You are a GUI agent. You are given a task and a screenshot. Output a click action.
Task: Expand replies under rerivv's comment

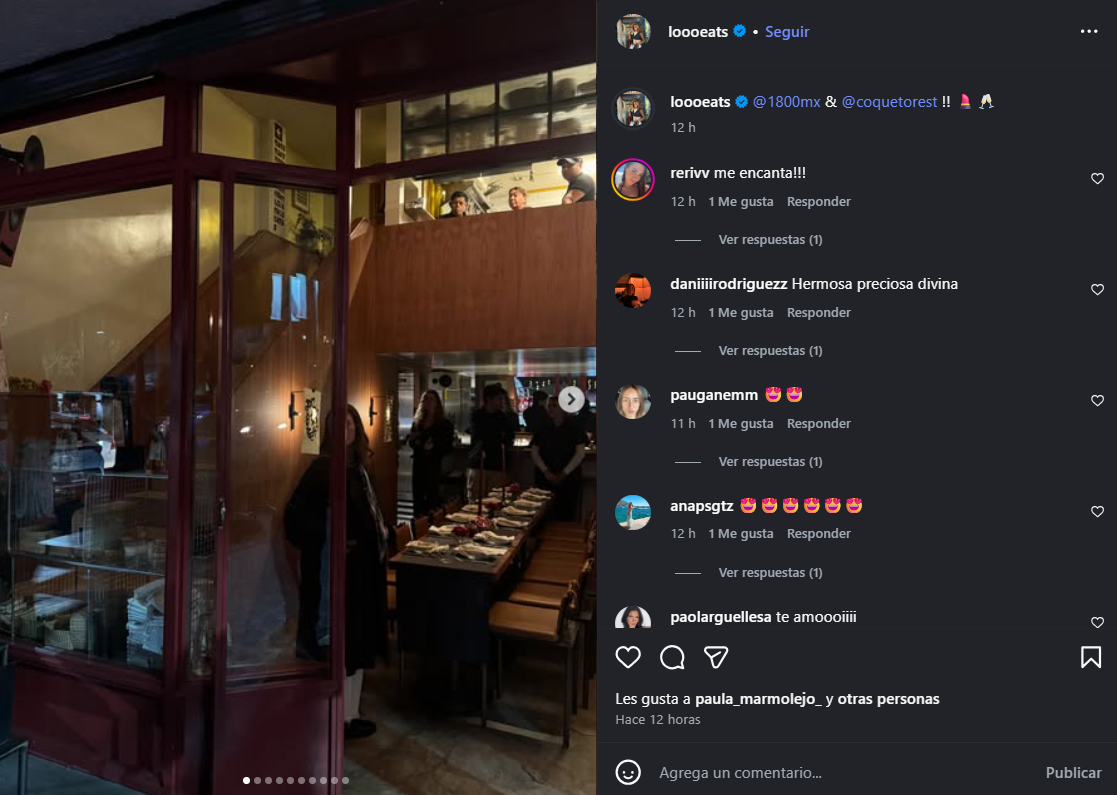tap(770, 240)
